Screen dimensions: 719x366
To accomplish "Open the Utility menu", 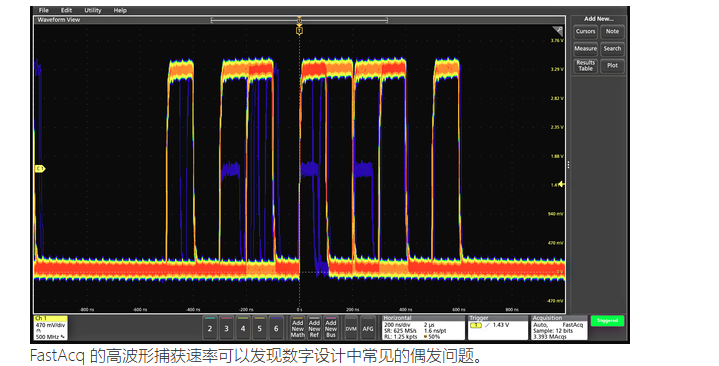I will (x=93, y=10).
